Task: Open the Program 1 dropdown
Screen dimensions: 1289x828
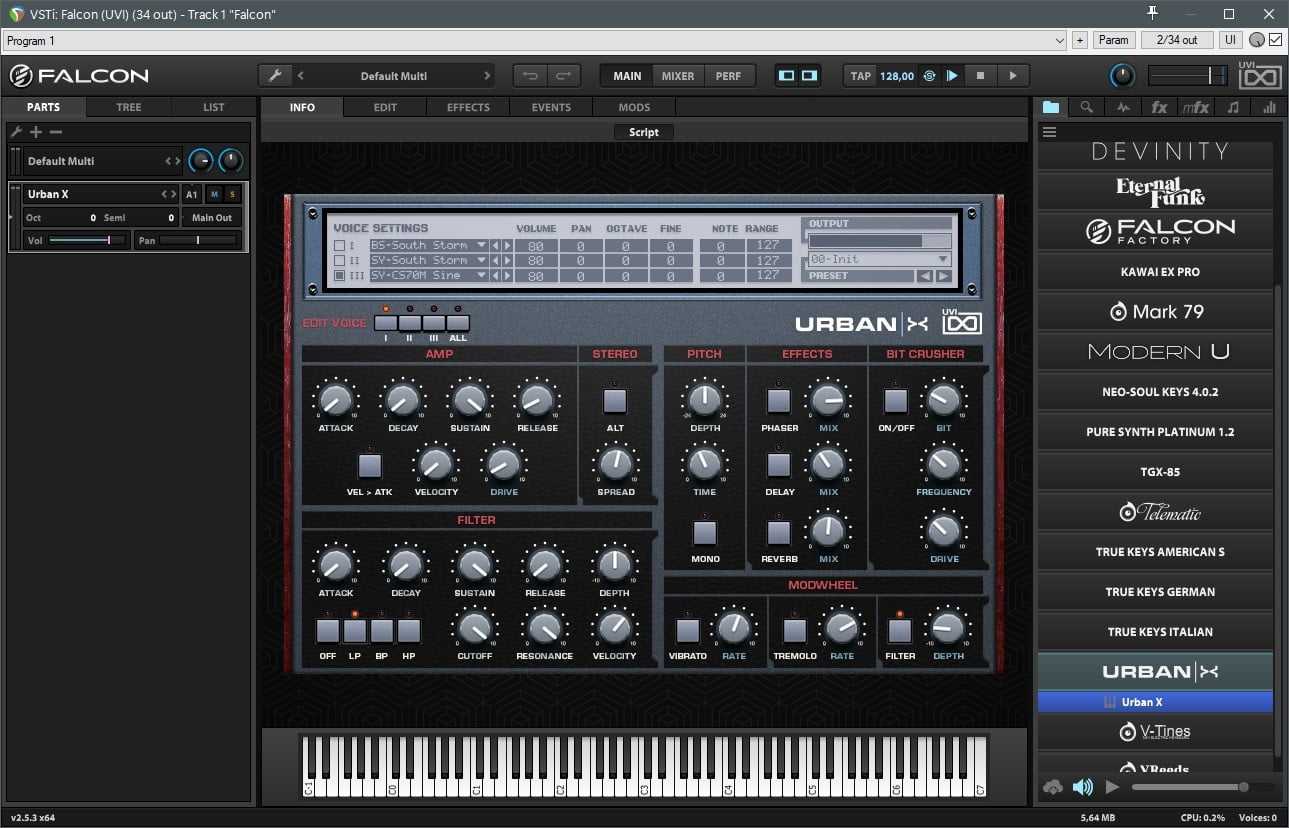Action: click(x=535, y=40)
